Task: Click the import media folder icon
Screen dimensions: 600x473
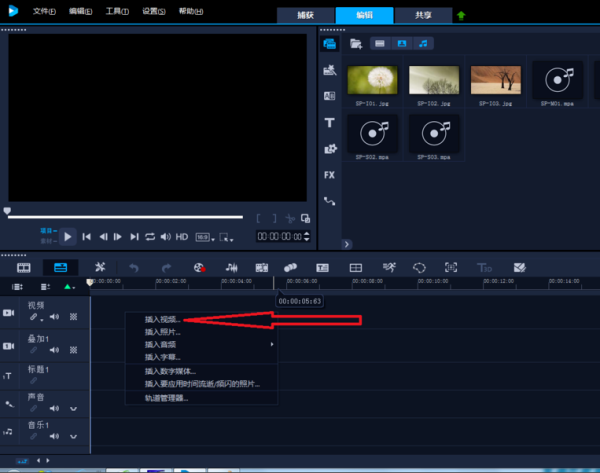Action: 356,43
